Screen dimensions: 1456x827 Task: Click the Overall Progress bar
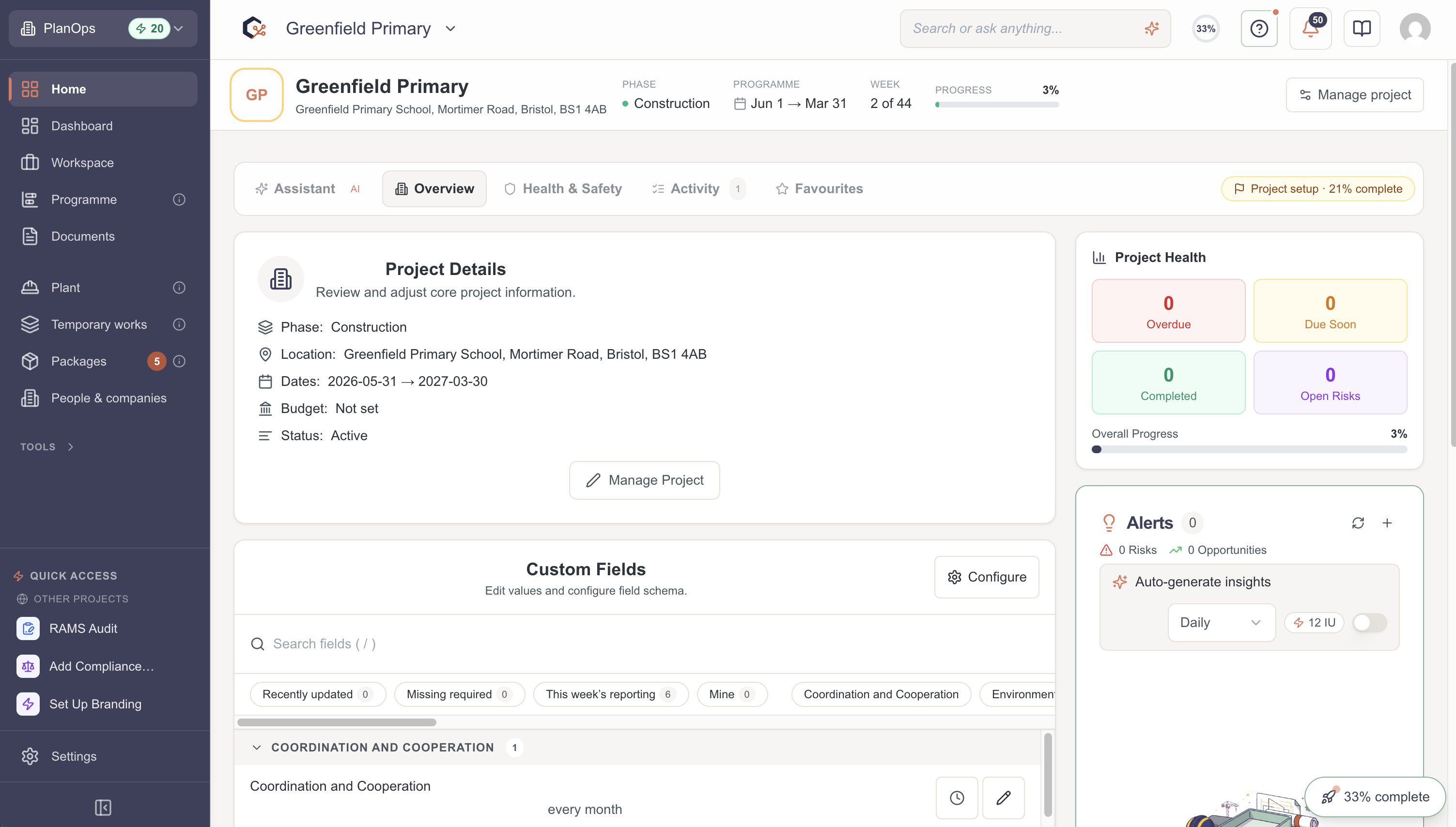[1249, 449]
